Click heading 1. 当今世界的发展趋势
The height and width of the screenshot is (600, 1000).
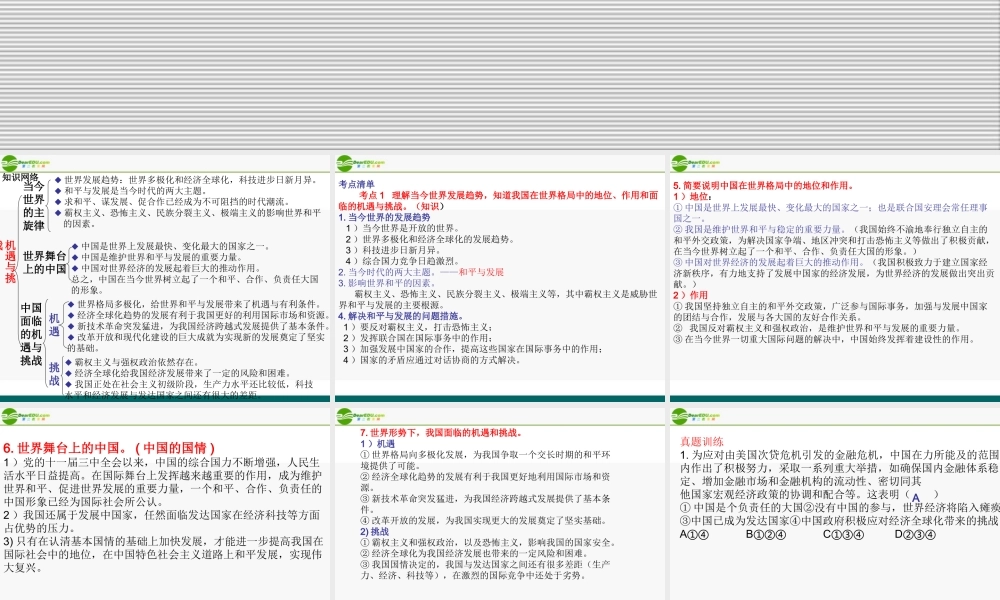point(385,217)
